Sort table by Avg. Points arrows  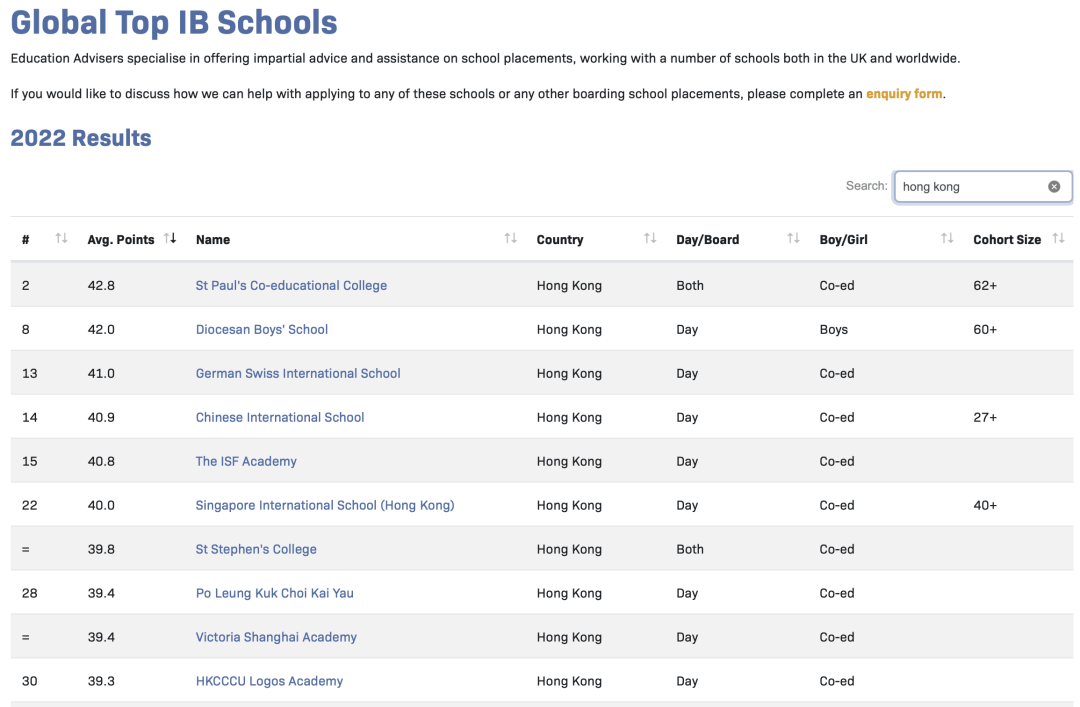[x=170, y=239]
